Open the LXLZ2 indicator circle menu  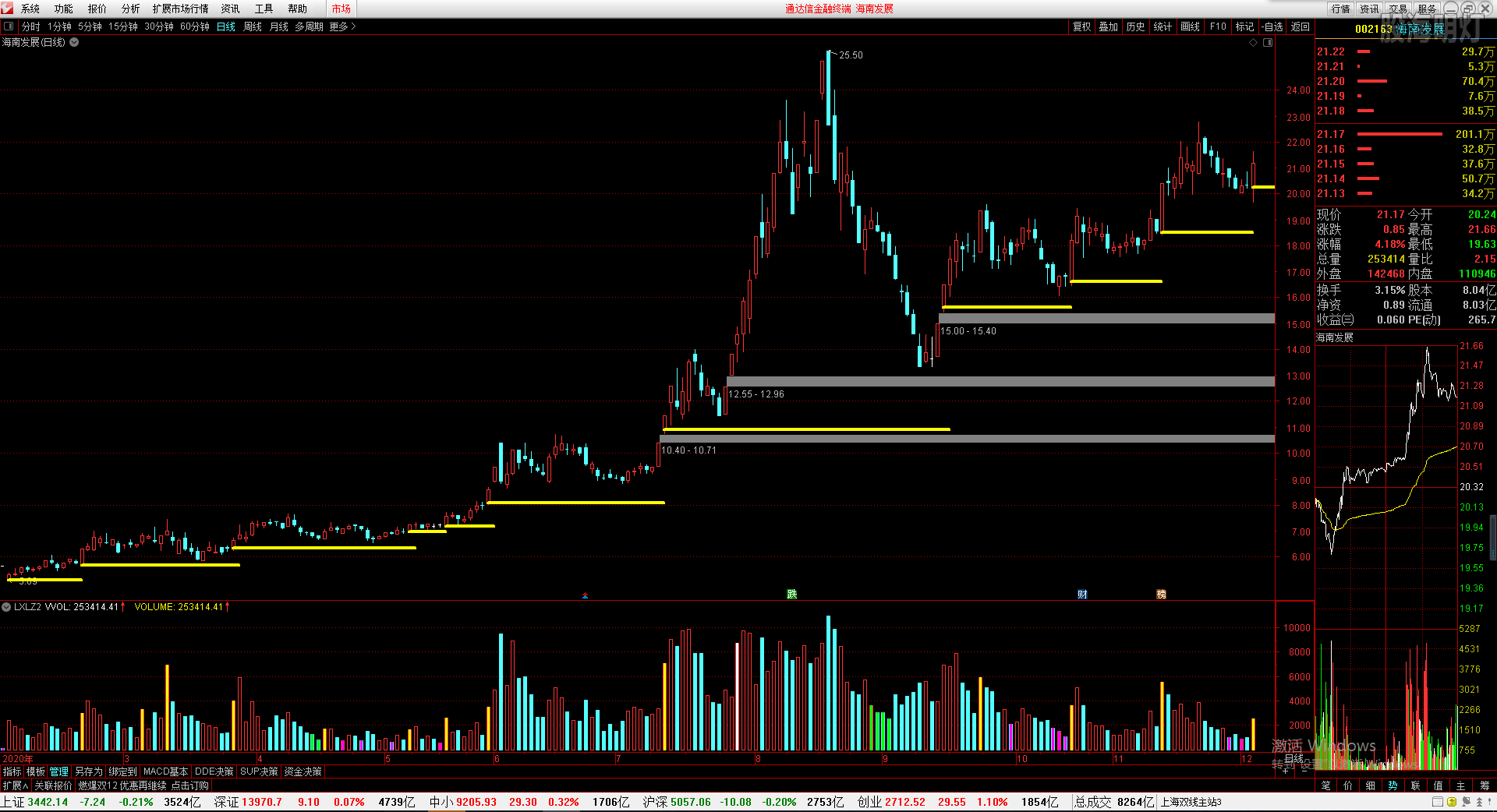tap(6, 606)
